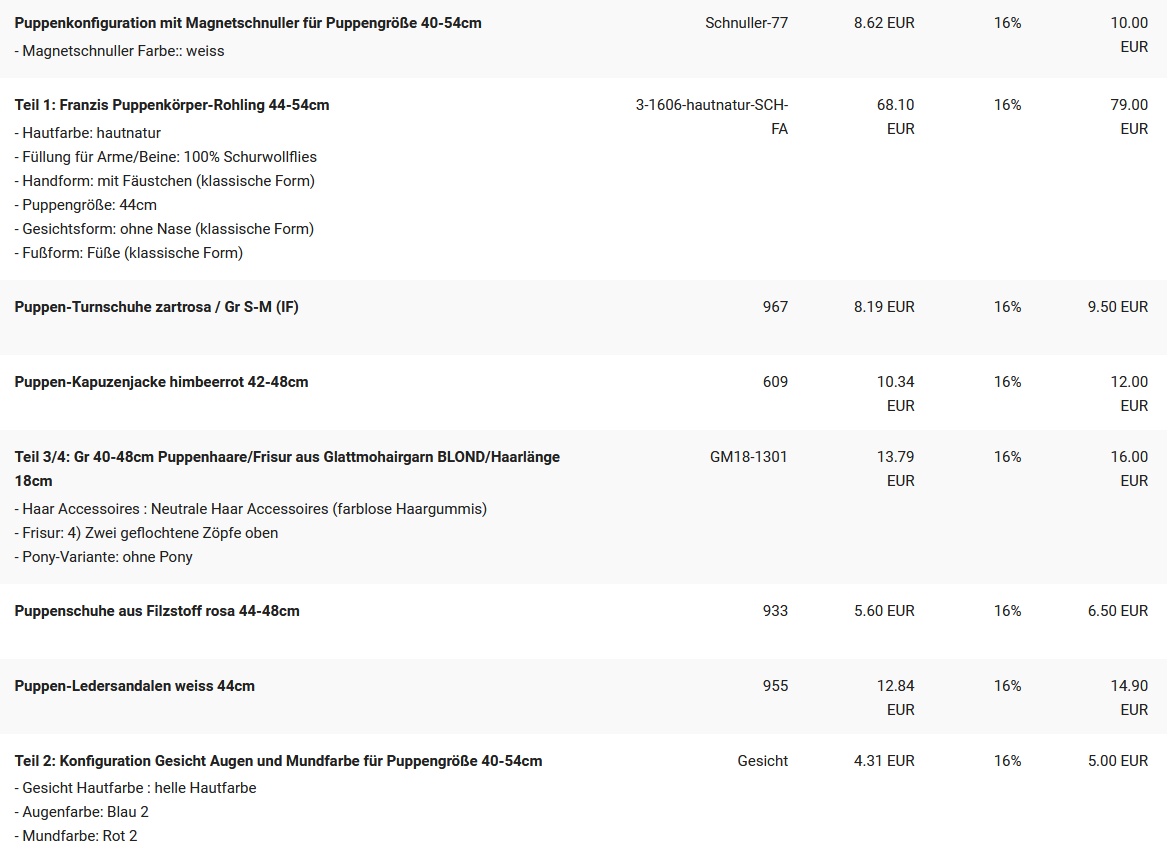
Task: Open Puppen-Ledersandalen weiss 44cm title
Action: 135,686
